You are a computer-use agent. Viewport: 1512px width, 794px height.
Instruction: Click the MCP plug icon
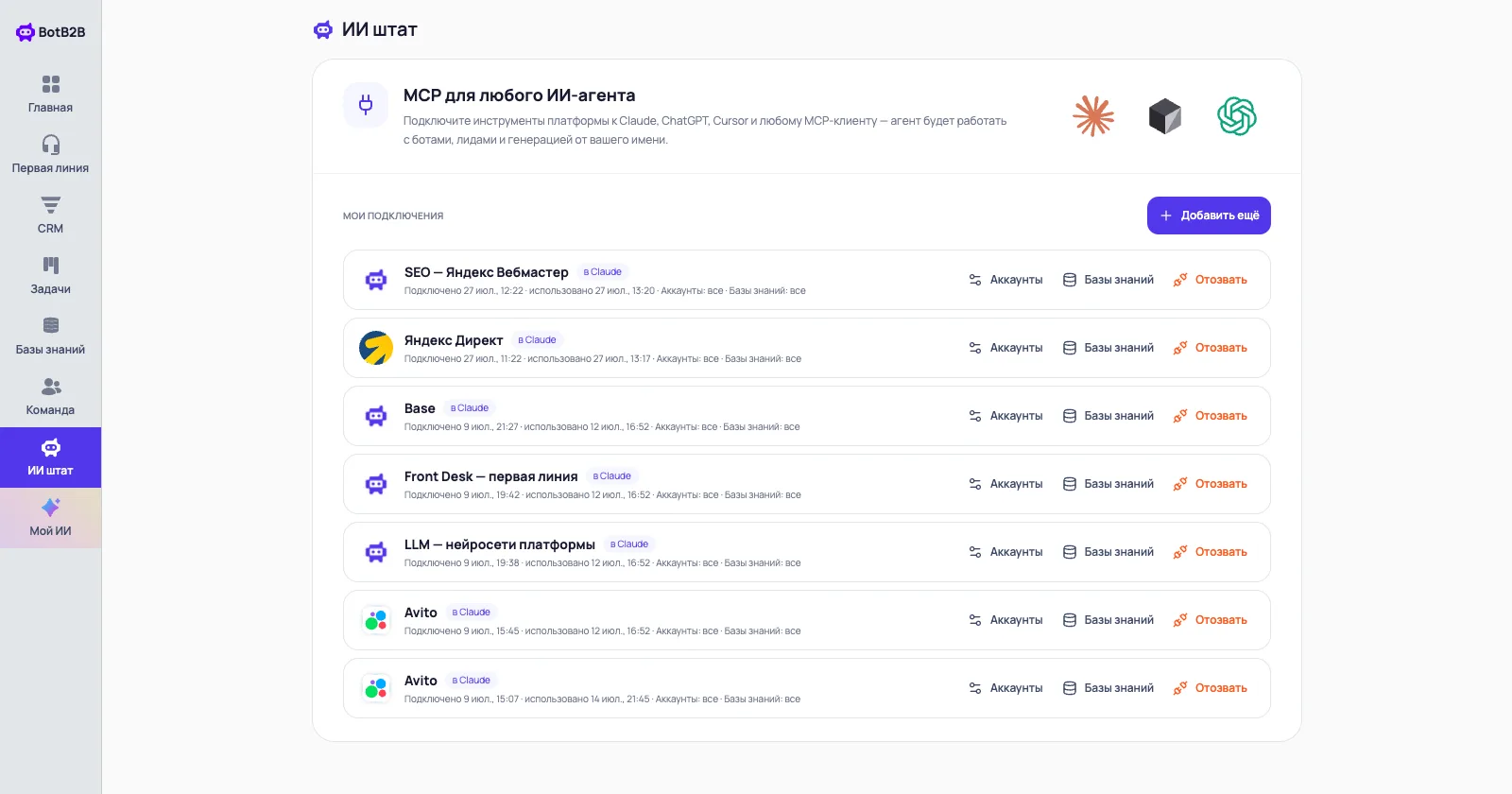pyautogui.click(x=366, y=105)
